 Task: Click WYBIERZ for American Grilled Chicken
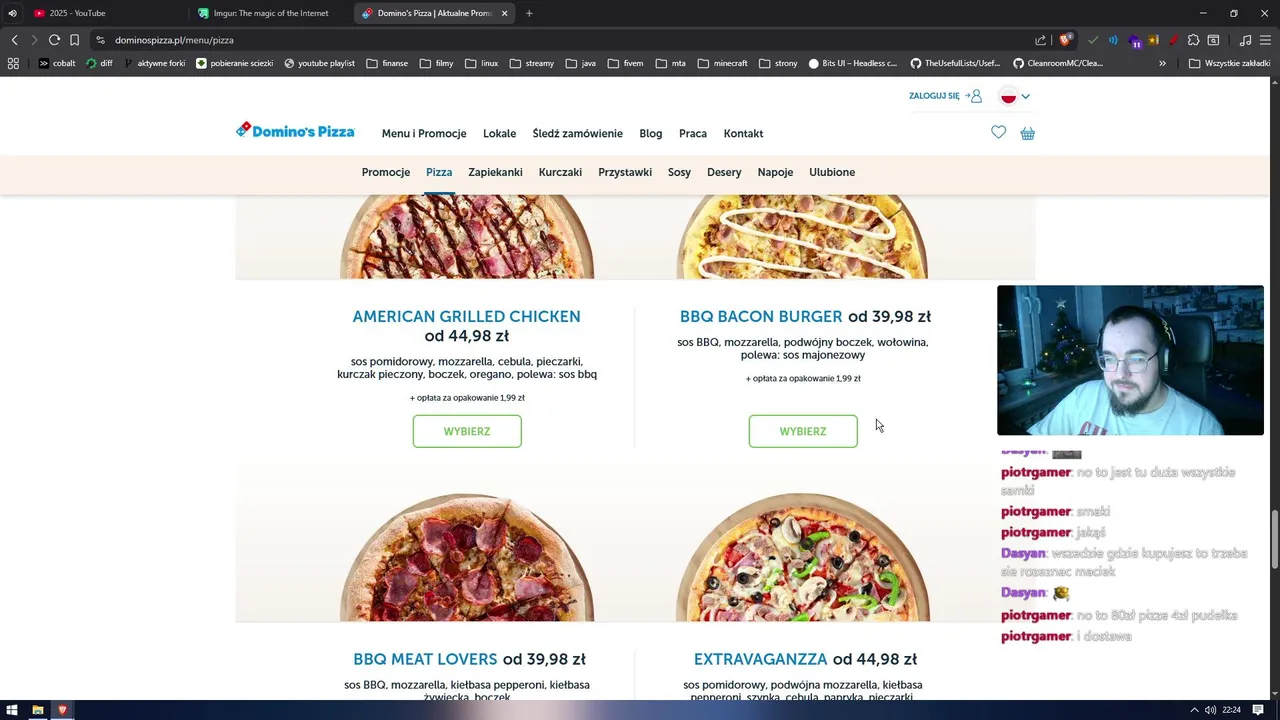click(467, 431)
